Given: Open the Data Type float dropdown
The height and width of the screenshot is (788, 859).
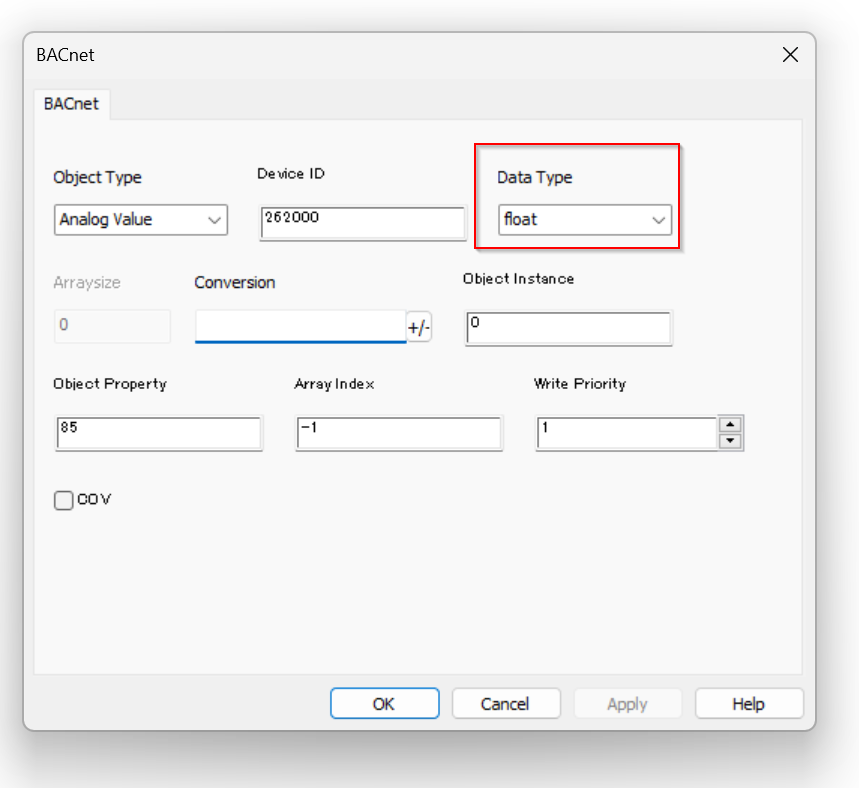Looking at the screenshot, I should [585, 220].
